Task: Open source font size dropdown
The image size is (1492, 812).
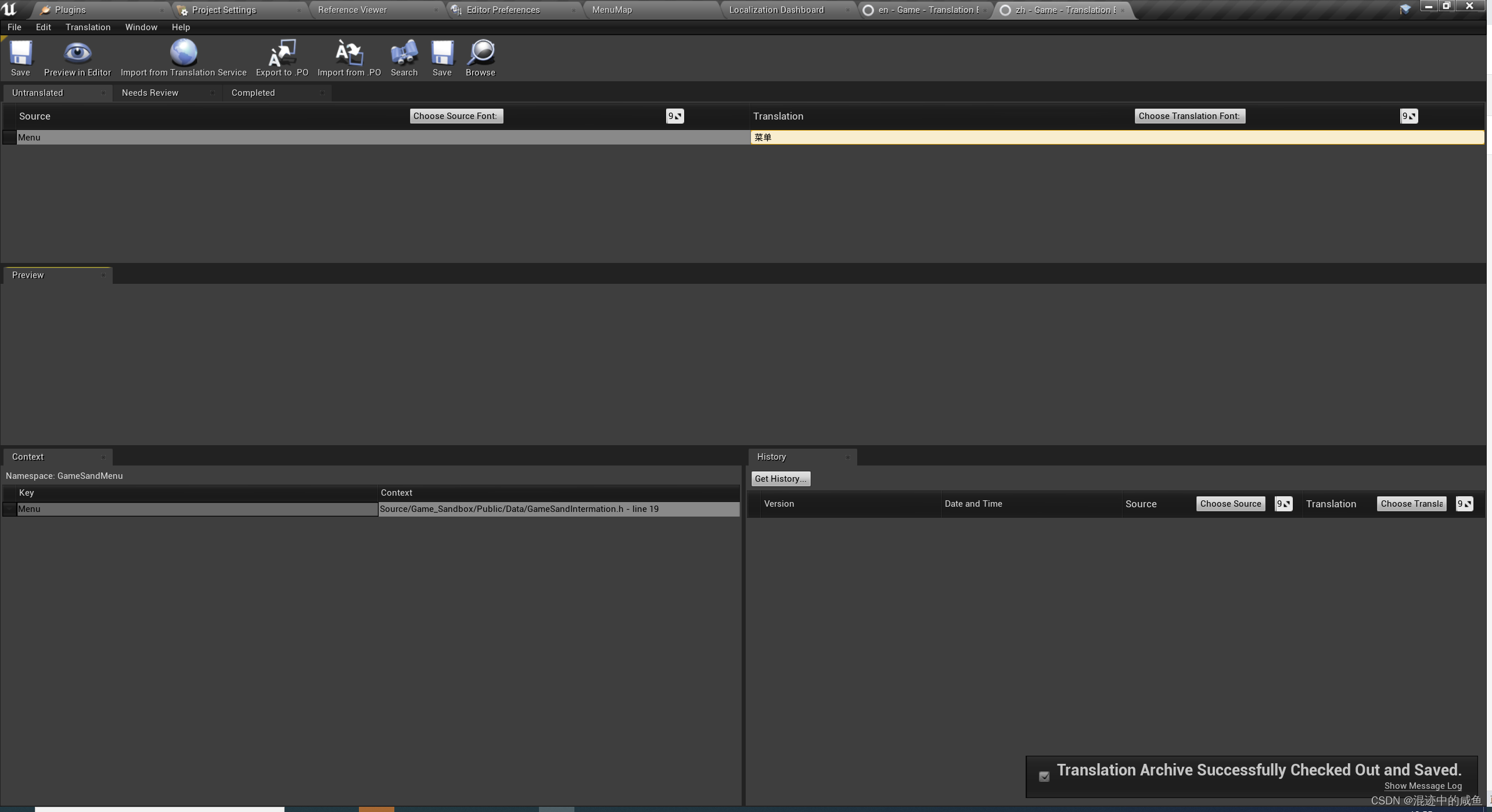Action: click(675, 116)
